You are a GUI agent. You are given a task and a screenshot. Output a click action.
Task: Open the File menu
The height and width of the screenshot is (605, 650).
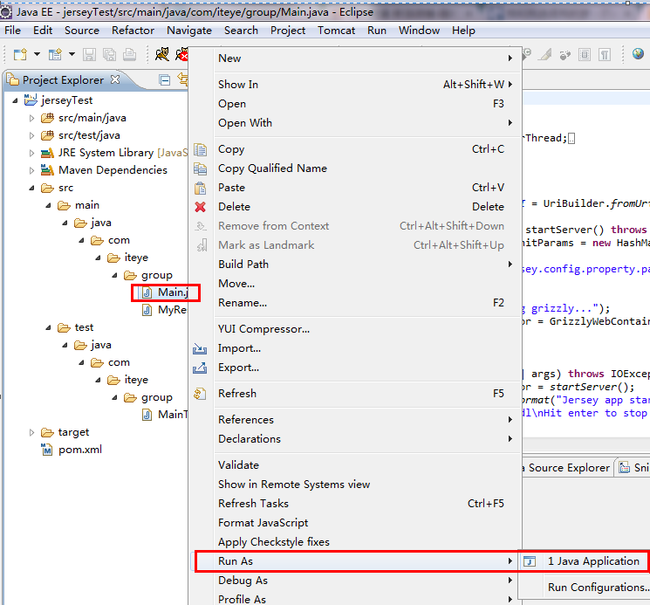[x=12, y=31]
